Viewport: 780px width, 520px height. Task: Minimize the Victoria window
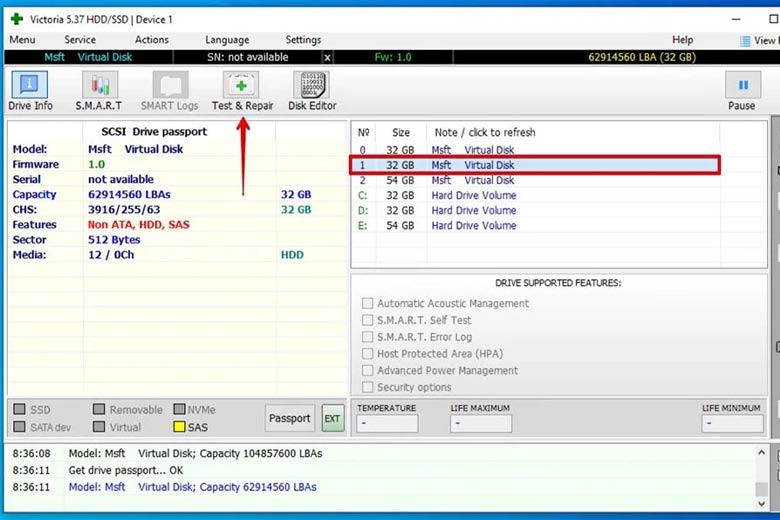click(x=736, y=19)
